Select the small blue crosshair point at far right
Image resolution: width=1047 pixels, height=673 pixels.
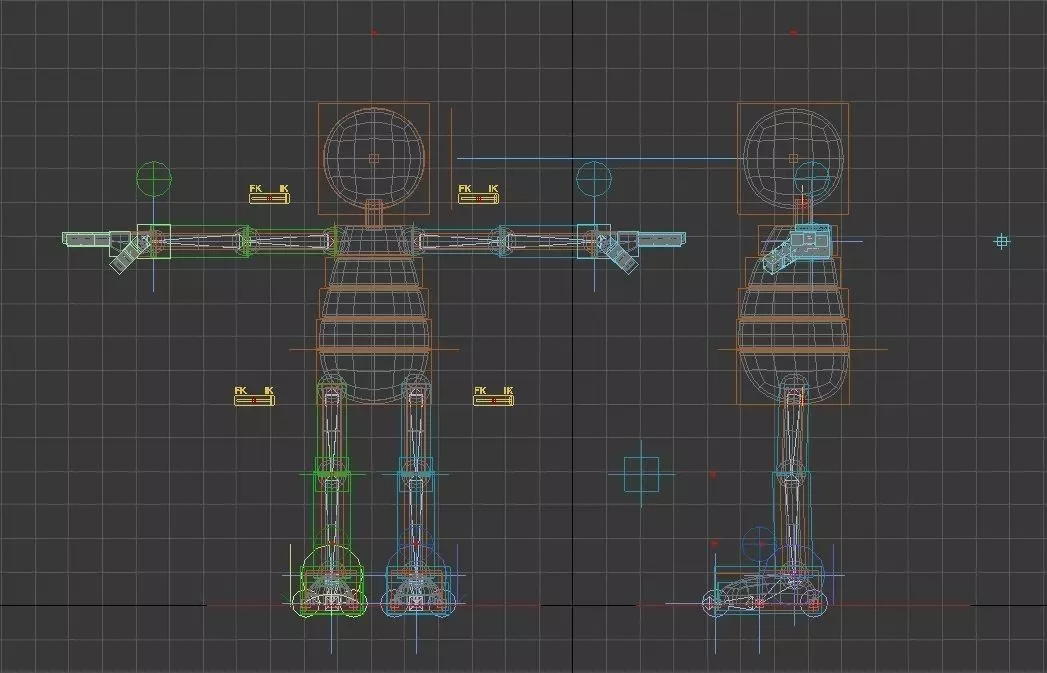point(1002,241)
